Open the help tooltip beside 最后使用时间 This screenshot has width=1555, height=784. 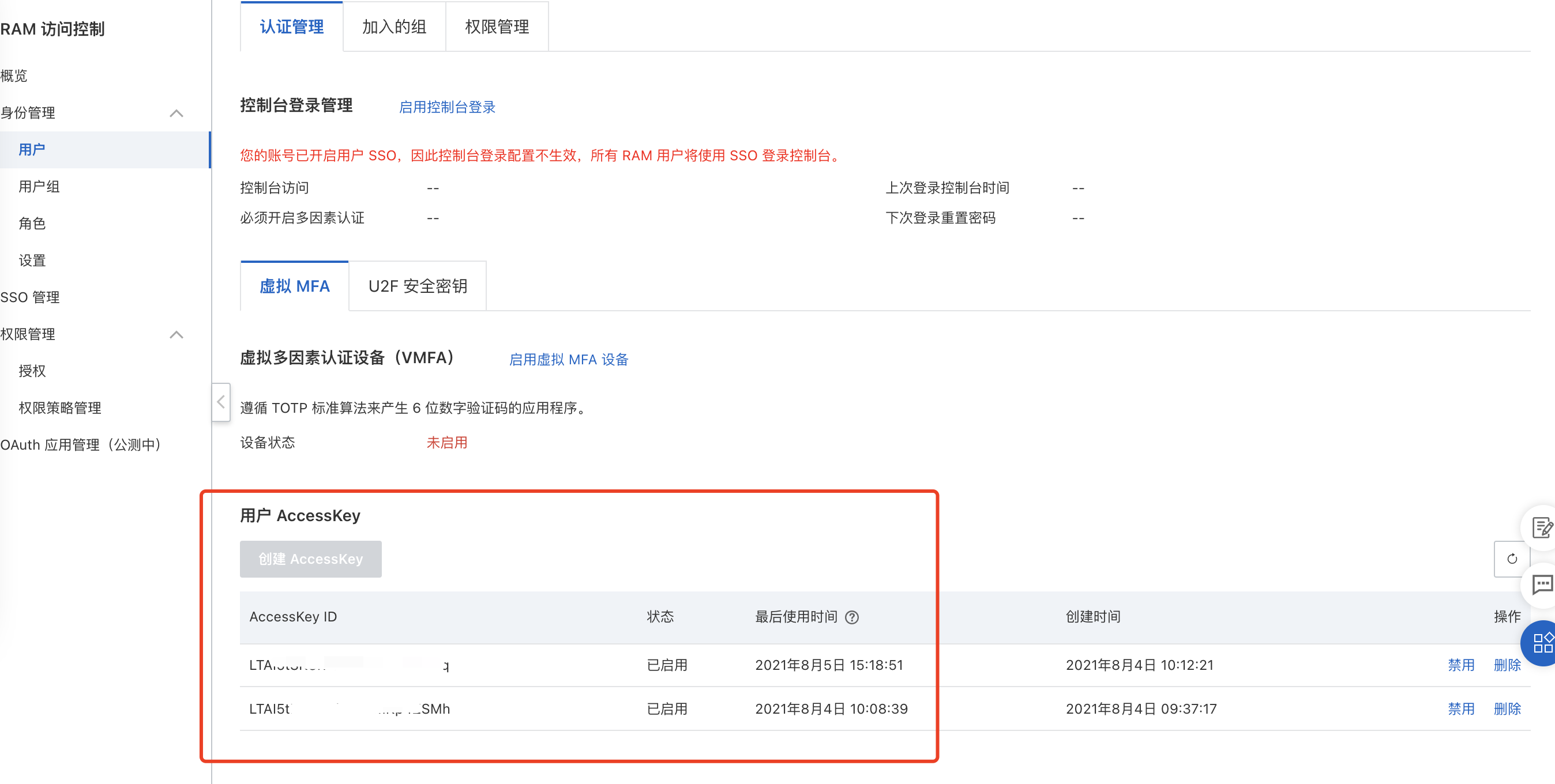[852, 617]
